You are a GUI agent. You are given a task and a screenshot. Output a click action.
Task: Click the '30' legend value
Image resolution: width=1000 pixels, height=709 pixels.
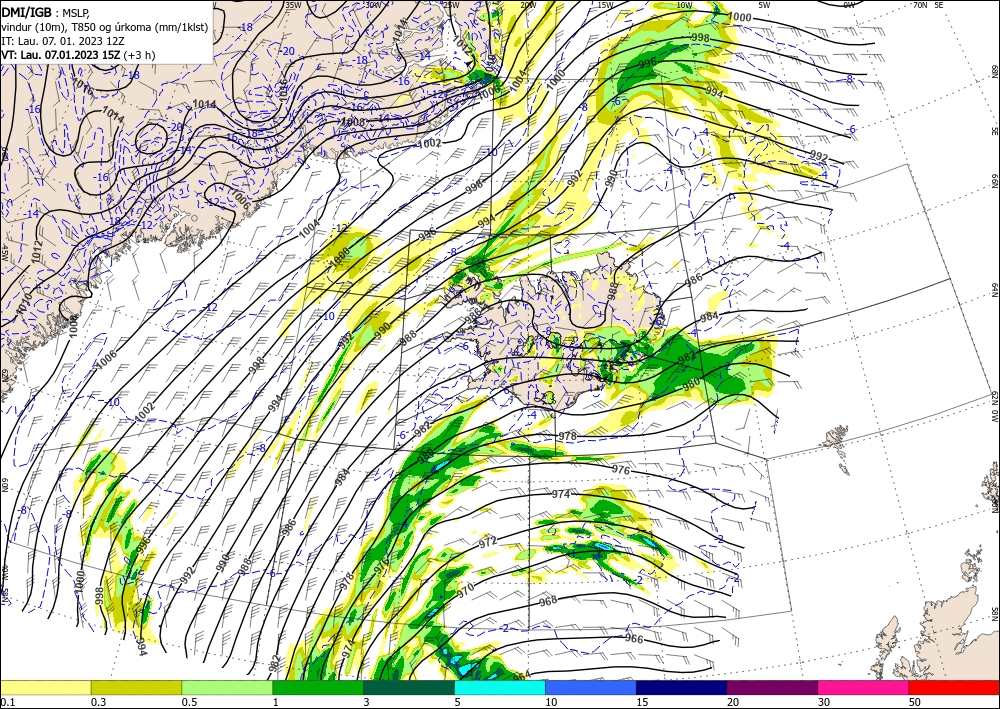(x=823, y=702)
